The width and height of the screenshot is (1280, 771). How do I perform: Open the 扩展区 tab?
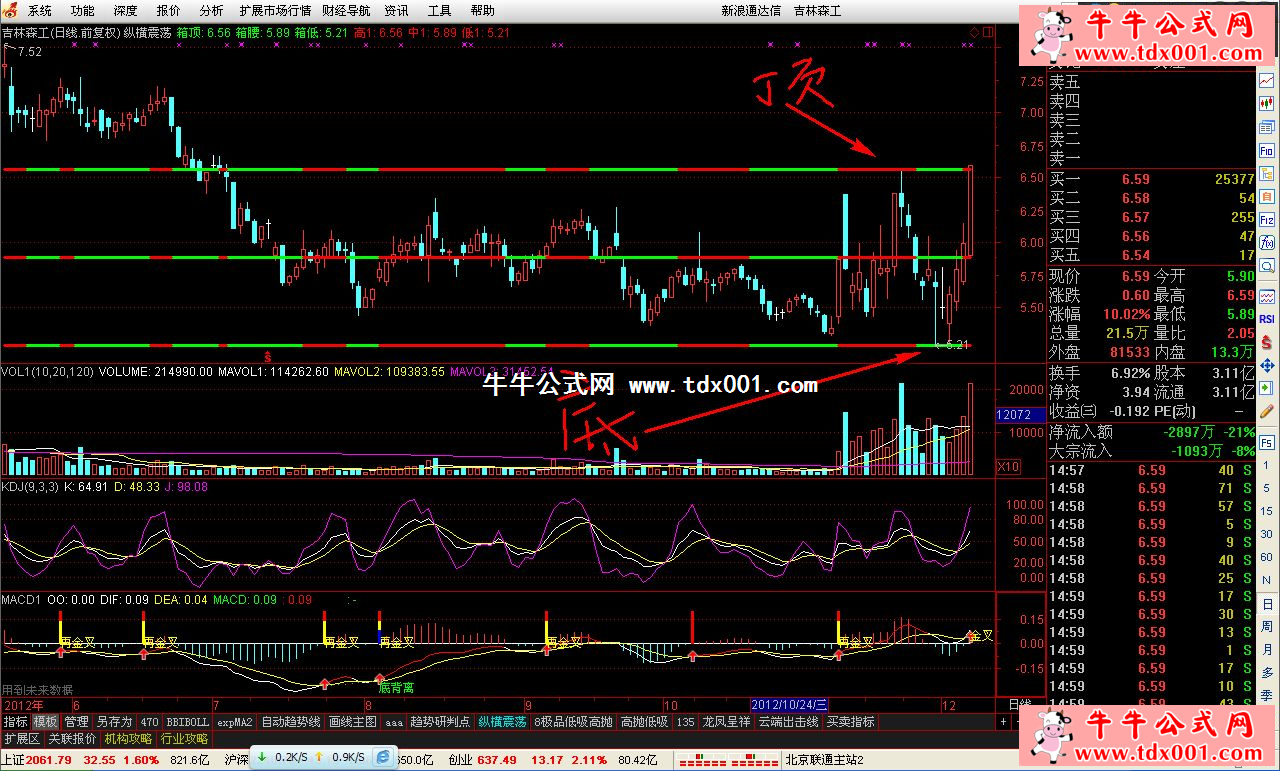21,739
